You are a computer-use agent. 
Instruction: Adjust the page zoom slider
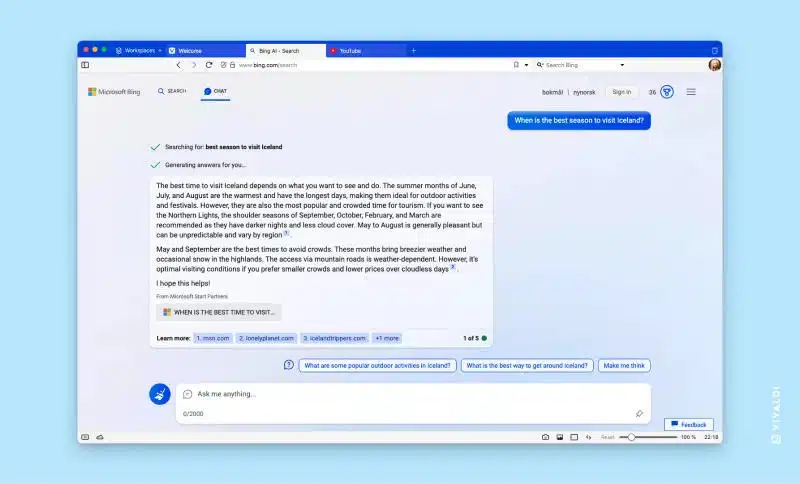point(631,437)
